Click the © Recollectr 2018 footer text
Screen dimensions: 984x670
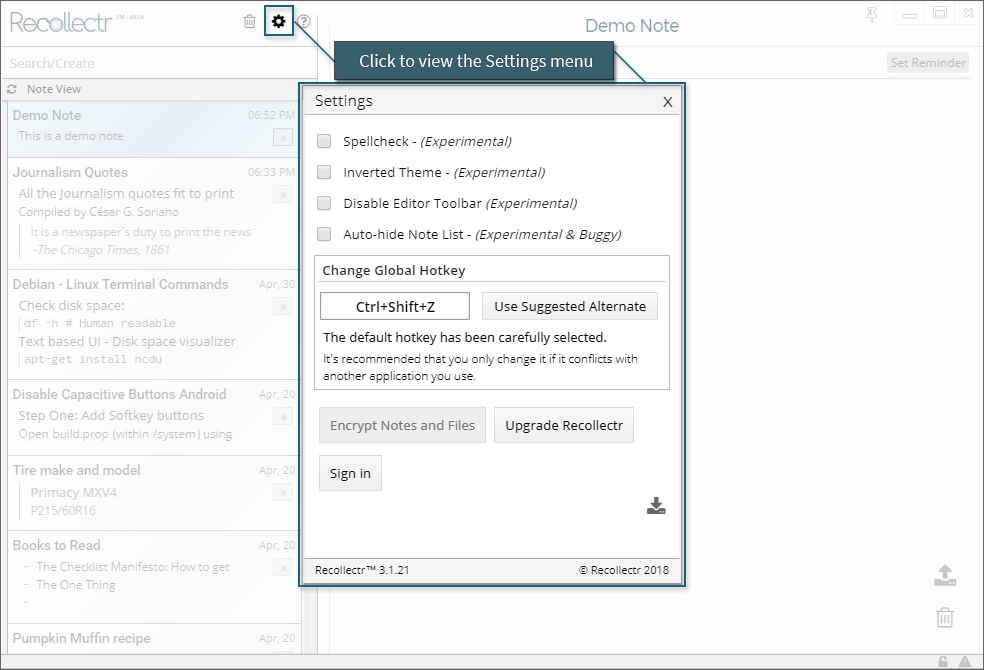624,570
